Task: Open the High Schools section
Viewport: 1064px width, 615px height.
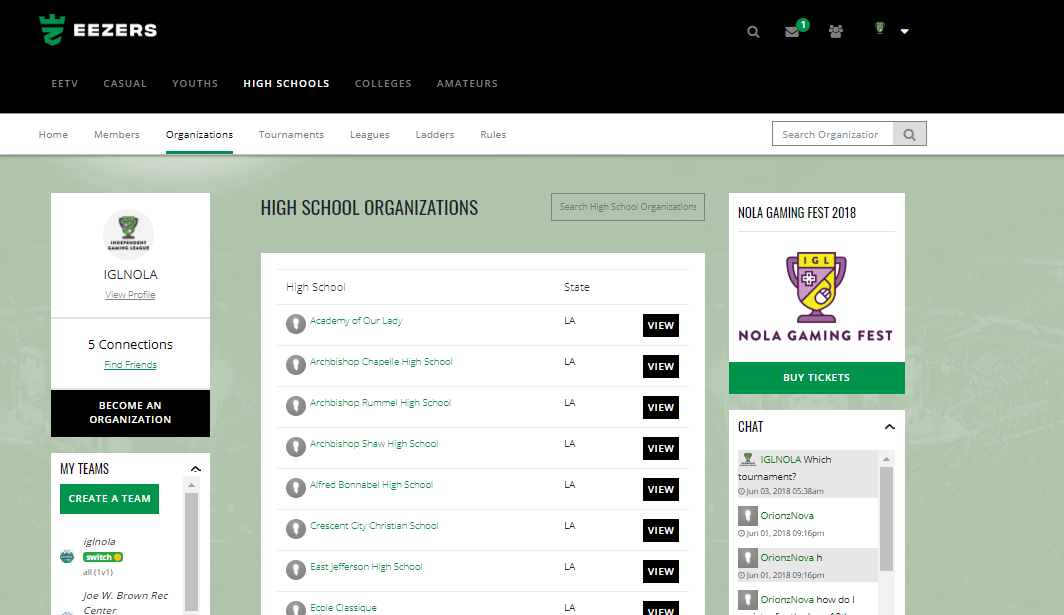Action: click(x=286, y=83)
